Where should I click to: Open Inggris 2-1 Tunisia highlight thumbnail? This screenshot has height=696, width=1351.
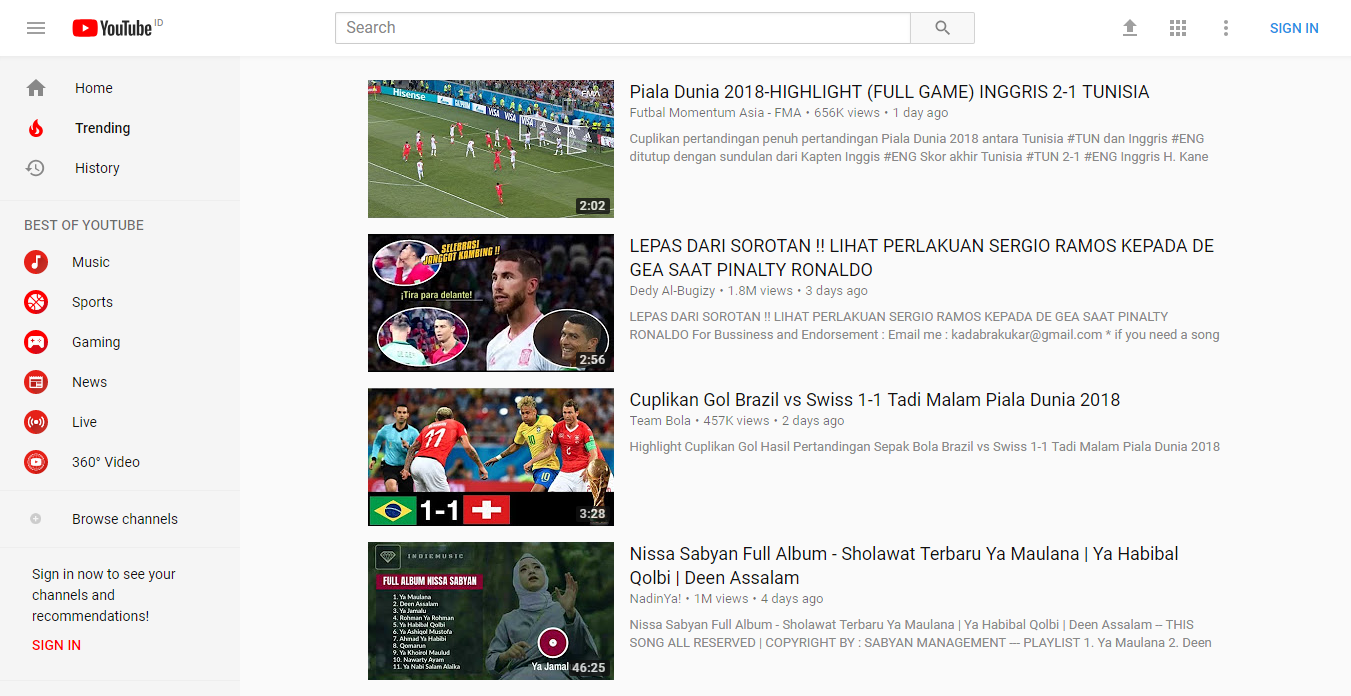point(491,149)
